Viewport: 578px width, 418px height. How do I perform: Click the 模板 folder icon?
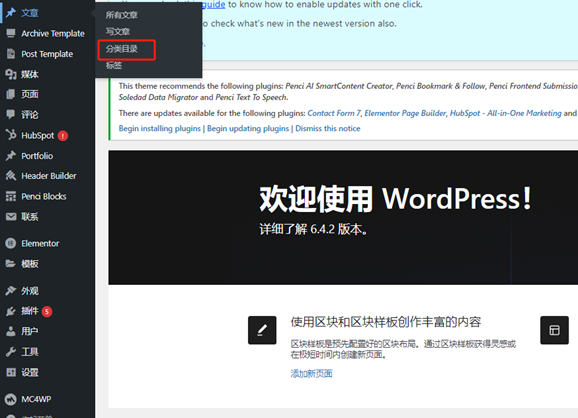coord(11,264)
